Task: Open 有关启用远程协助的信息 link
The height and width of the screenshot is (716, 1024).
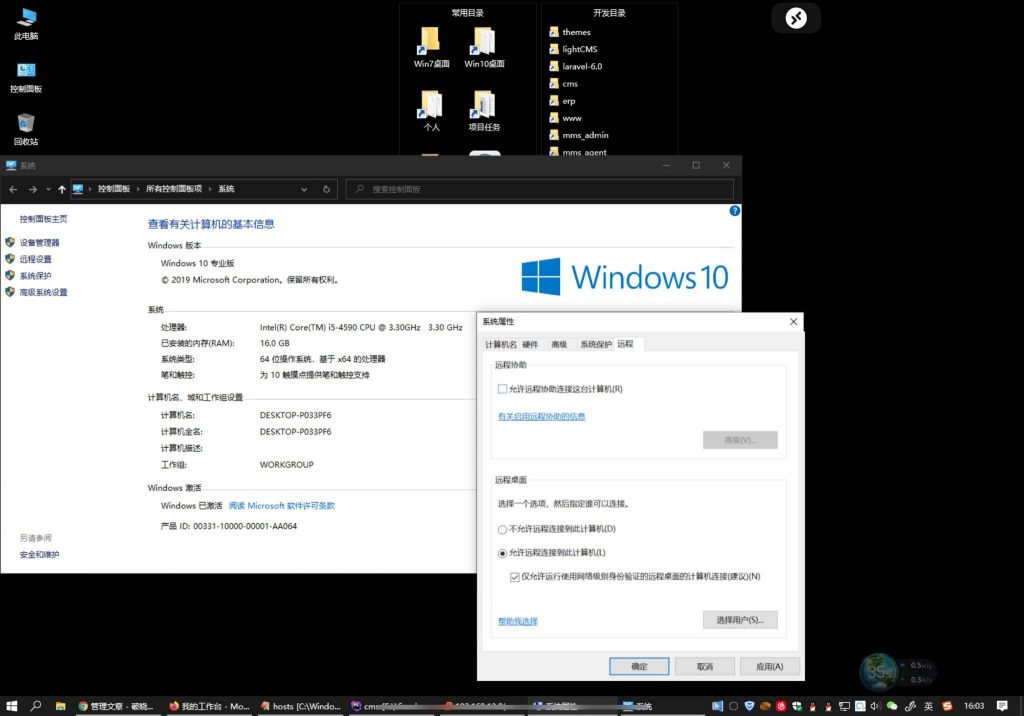Action: [541, 417]
